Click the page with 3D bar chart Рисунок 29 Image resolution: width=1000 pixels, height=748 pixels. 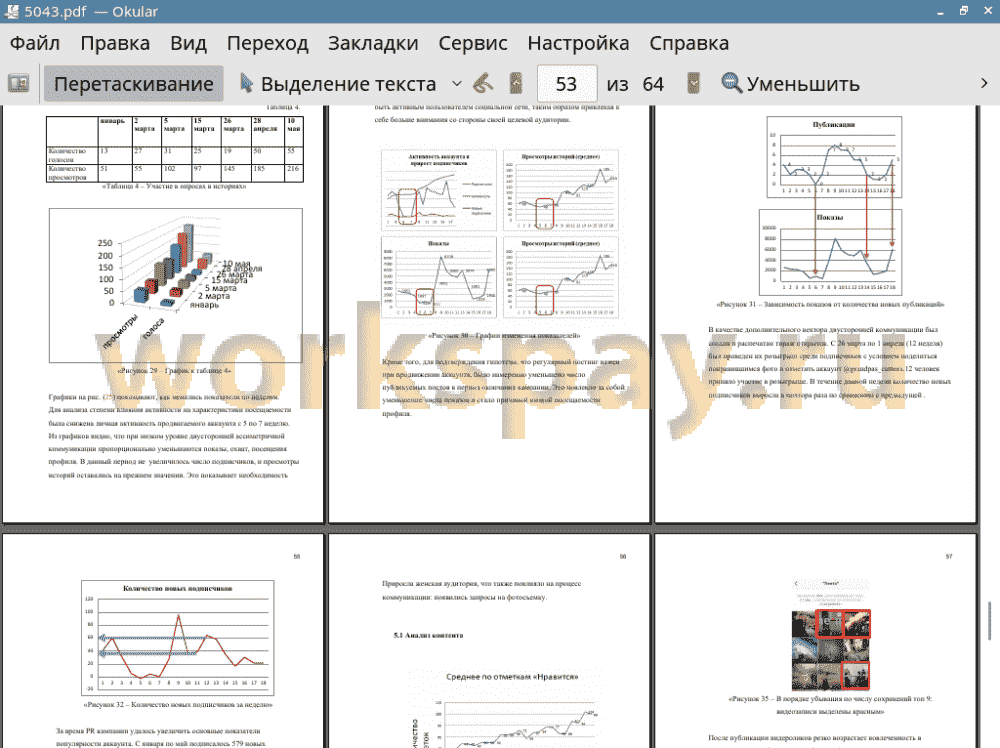point(163,312)
